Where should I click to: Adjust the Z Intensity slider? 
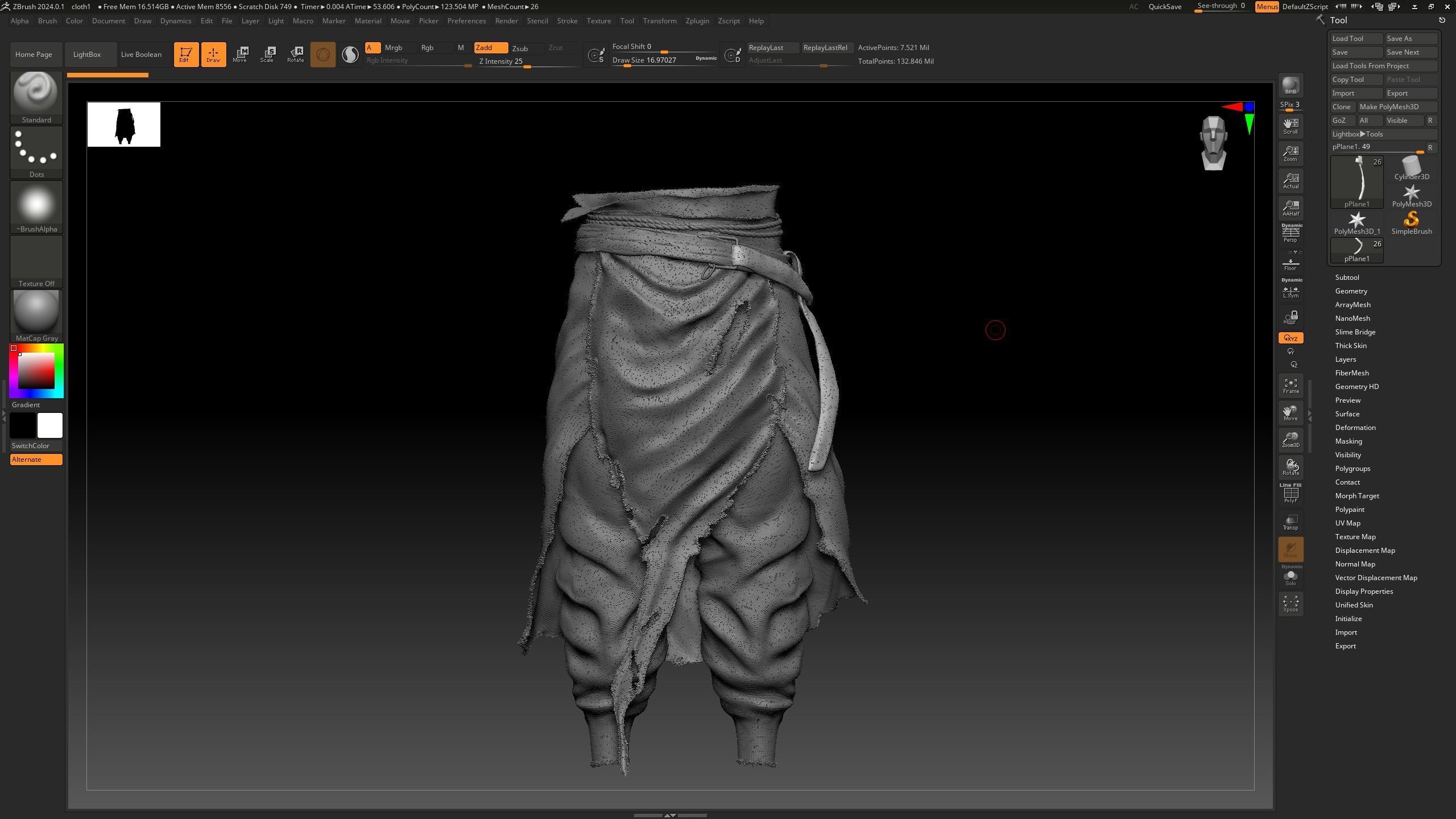tap(528, 61)
